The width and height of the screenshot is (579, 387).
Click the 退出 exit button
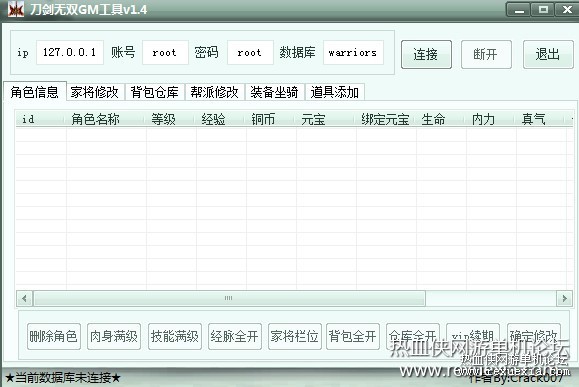coord(548,54)
